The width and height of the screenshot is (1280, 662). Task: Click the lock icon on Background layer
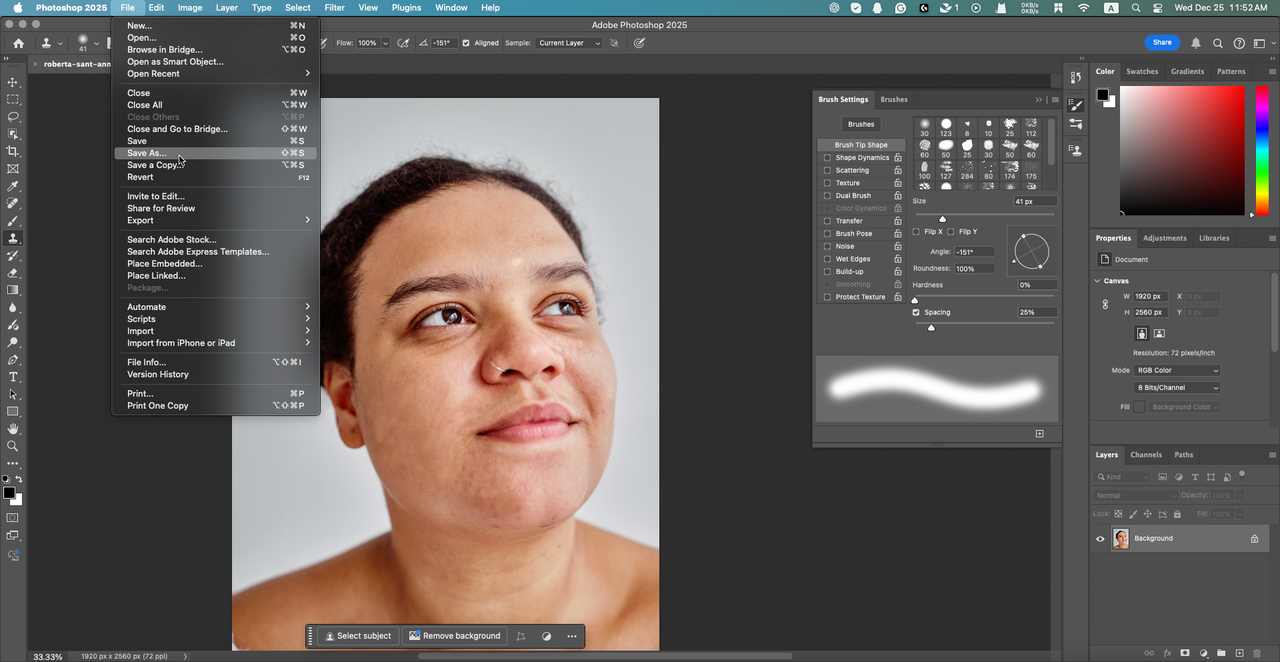pyautogui.click(x=1254, y=538)
